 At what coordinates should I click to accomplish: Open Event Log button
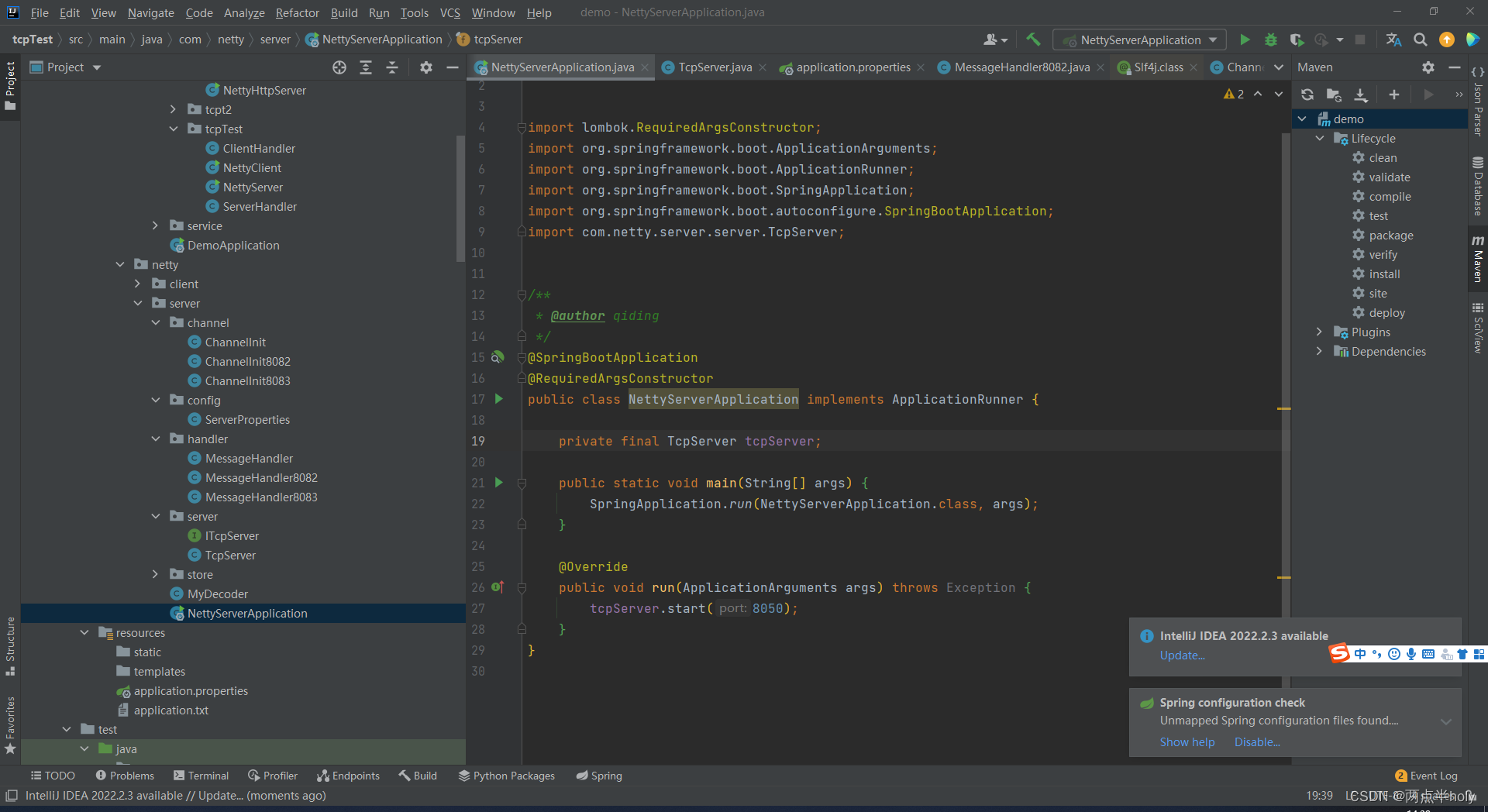pyautogui.click(x=1426, y=776)
